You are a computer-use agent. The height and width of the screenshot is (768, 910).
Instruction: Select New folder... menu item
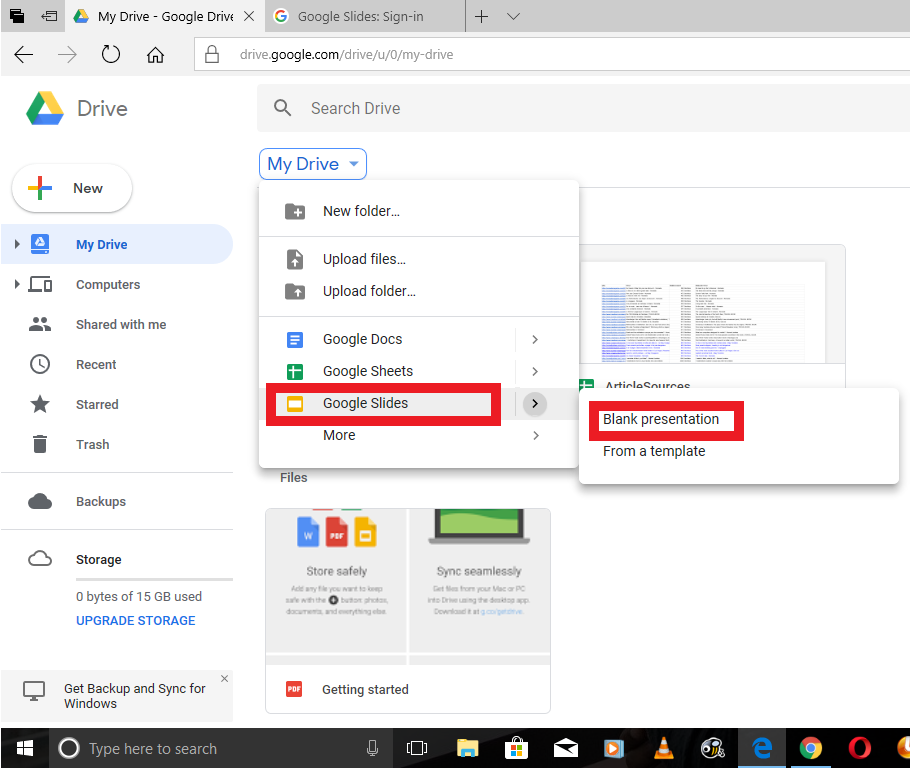[x=418, y=211]
